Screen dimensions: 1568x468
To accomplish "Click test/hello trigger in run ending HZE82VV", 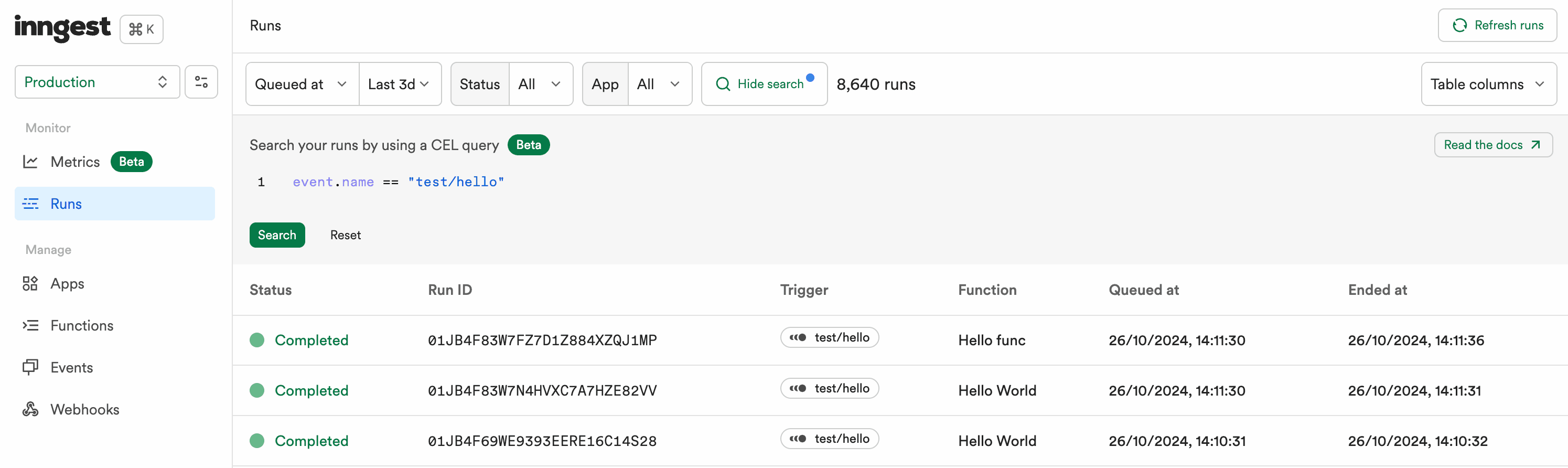I will pyautogui.click(x=830, y=388).
